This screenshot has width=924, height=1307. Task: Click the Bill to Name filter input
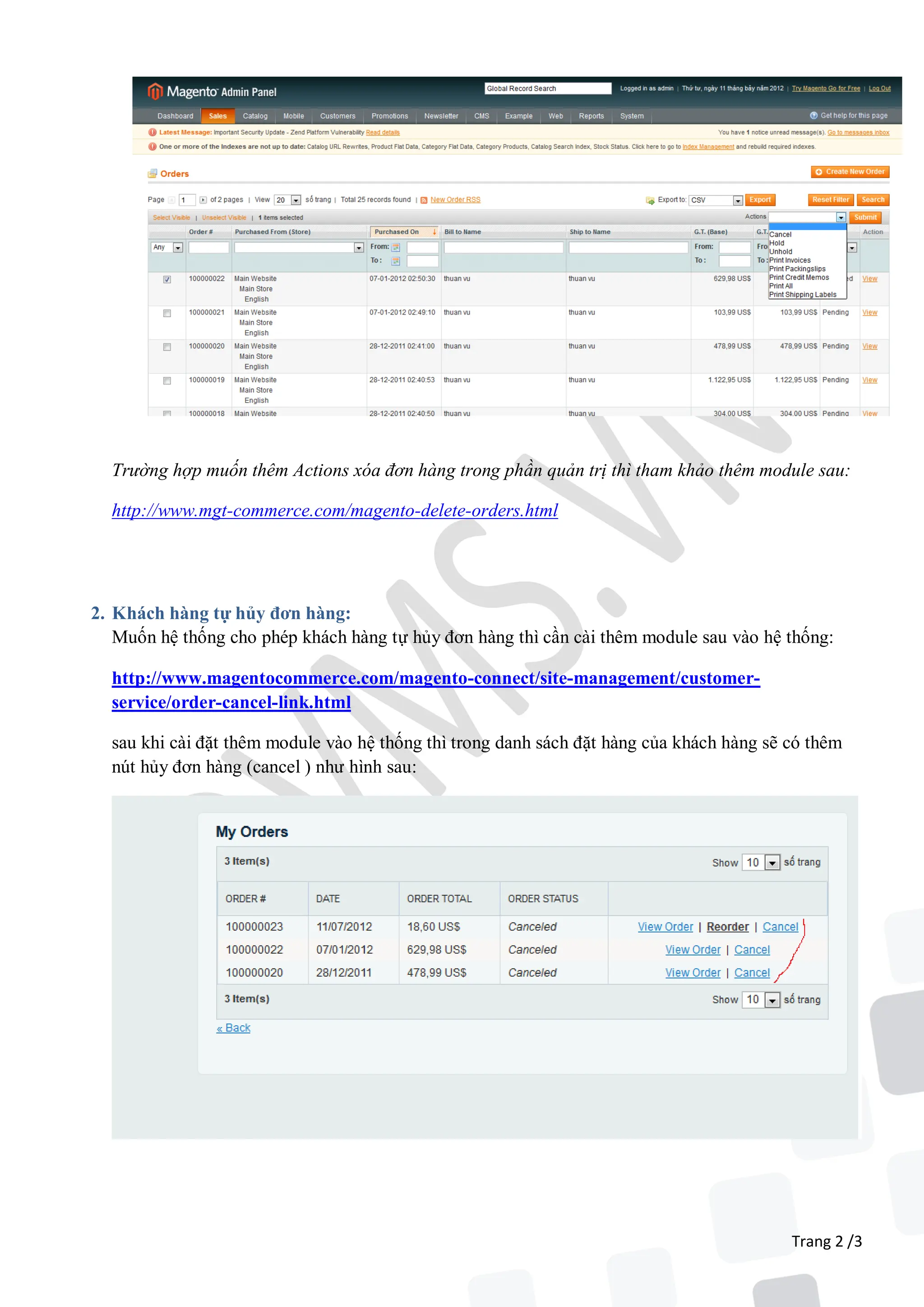coord(504,248)
